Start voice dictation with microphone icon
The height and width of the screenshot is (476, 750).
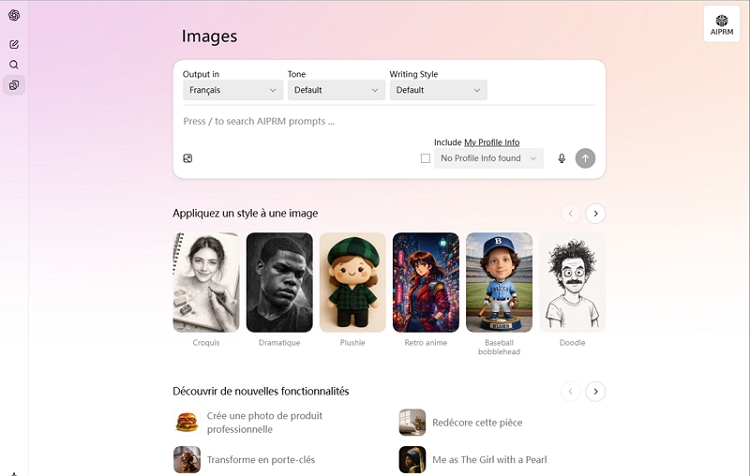[562, 158]
